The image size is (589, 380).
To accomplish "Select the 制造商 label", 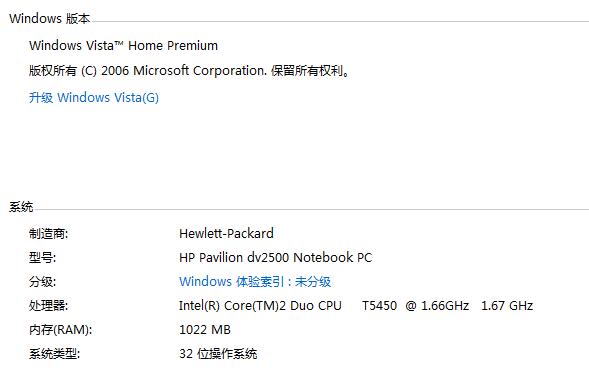I will click(x=48, y=234).
